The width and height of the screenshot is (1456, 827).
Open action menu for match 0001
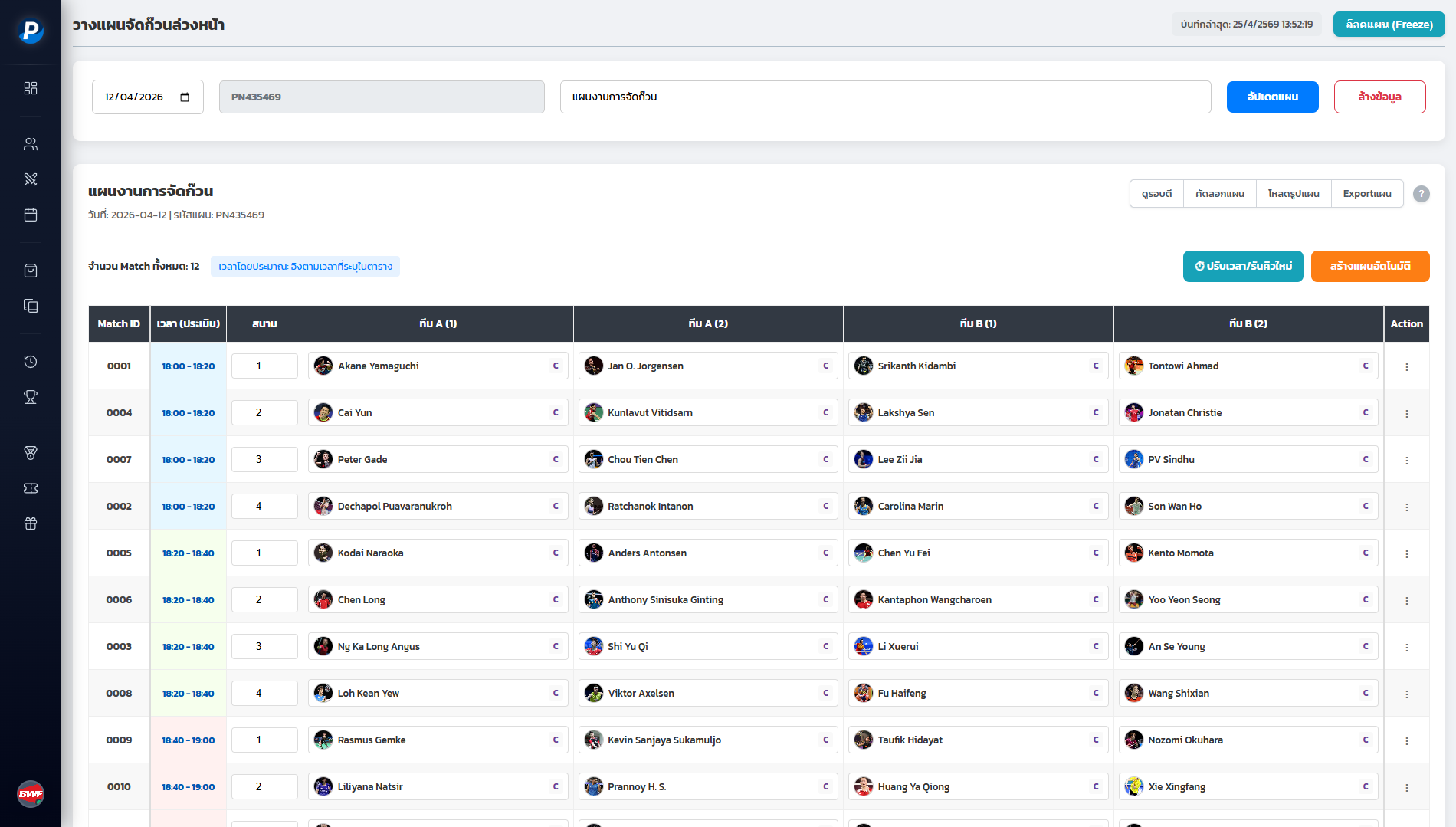(1406, 366)
